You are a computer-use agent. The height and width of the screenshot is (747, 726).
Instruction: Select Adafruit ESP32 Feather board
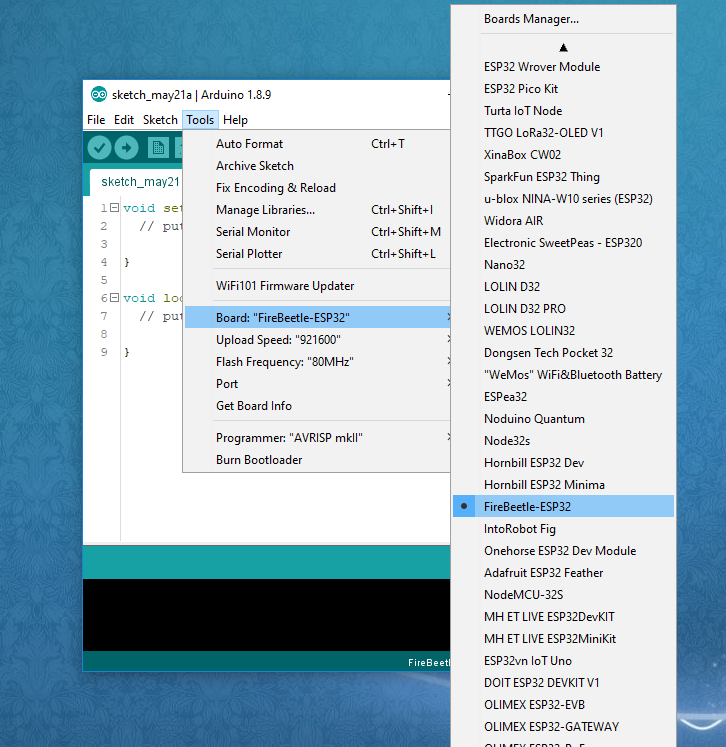pyautogui.click(x=564, y=573)
